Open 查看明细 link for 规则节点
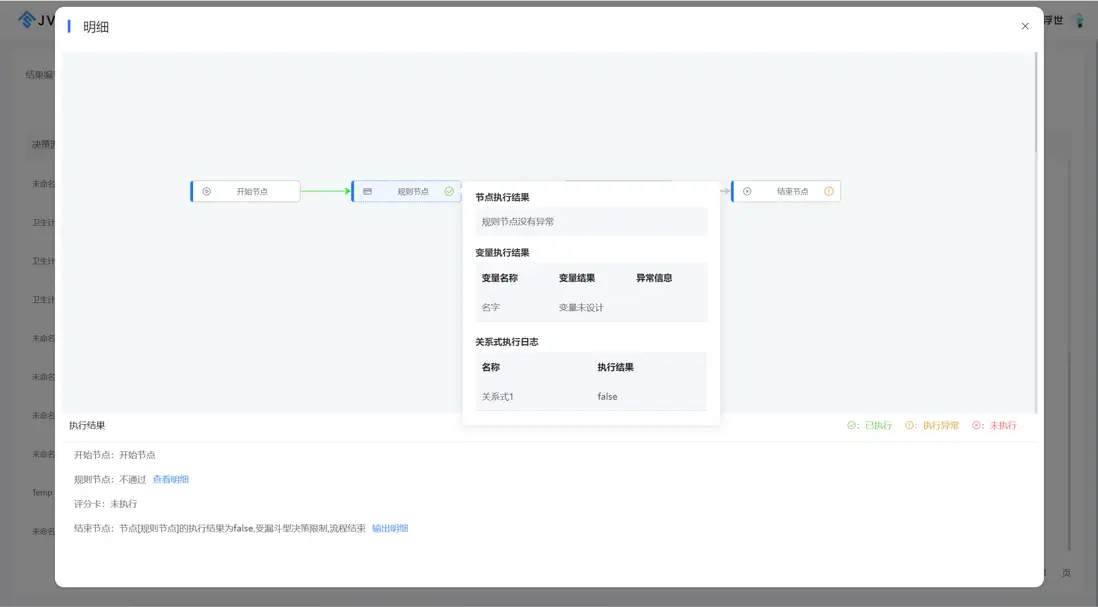The height and width of the screenshot is (607, 1098). click(170, 480)
